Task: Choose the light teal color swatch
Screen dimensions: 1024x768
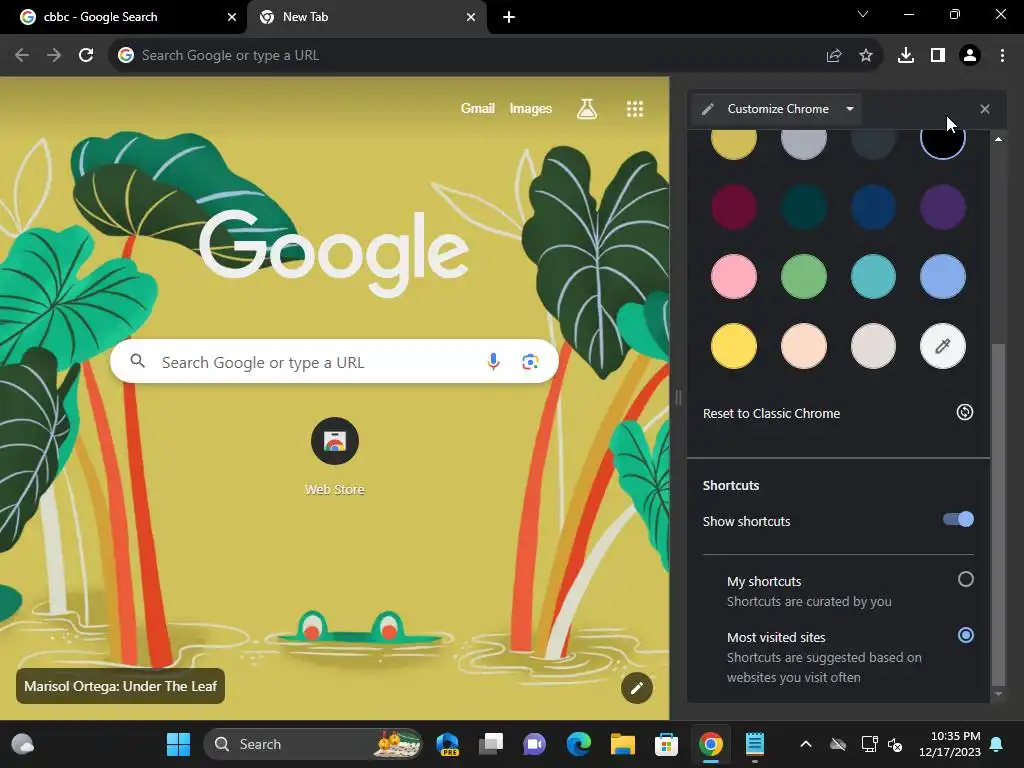Action: point(873,276)
